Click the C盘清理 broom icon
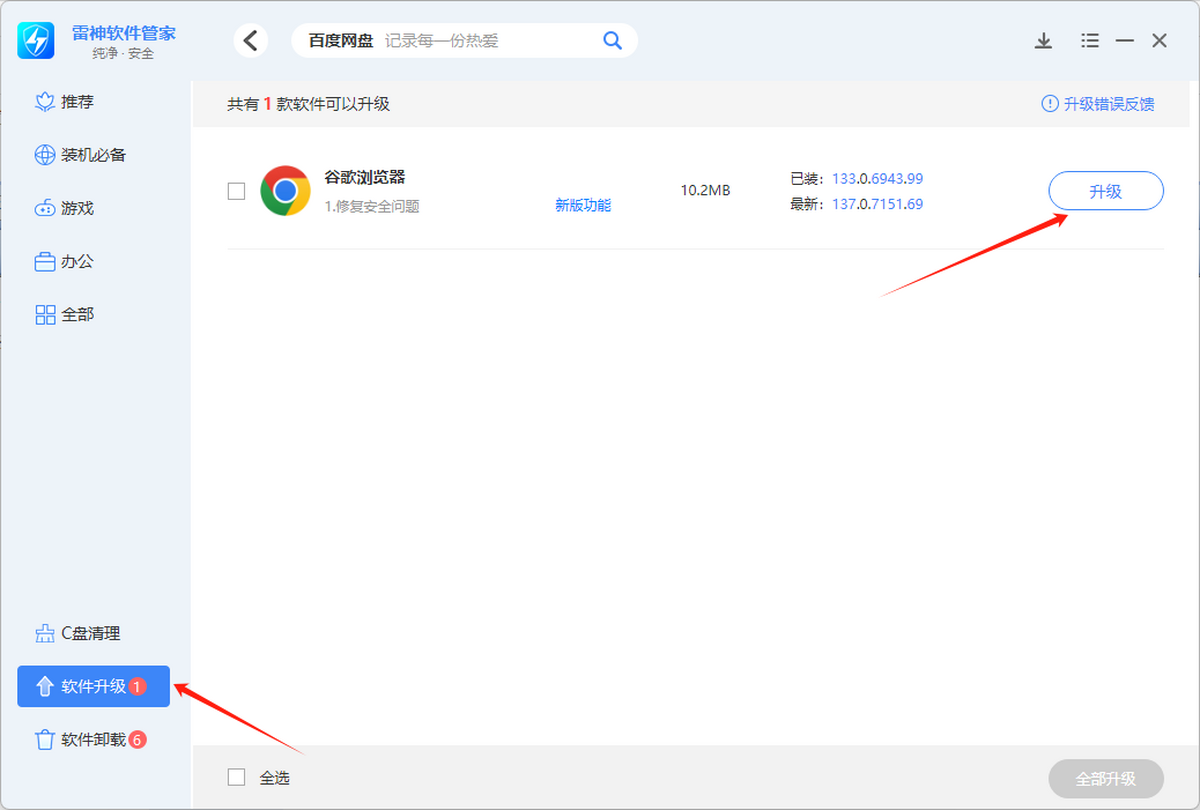 (x=45, y=633)
